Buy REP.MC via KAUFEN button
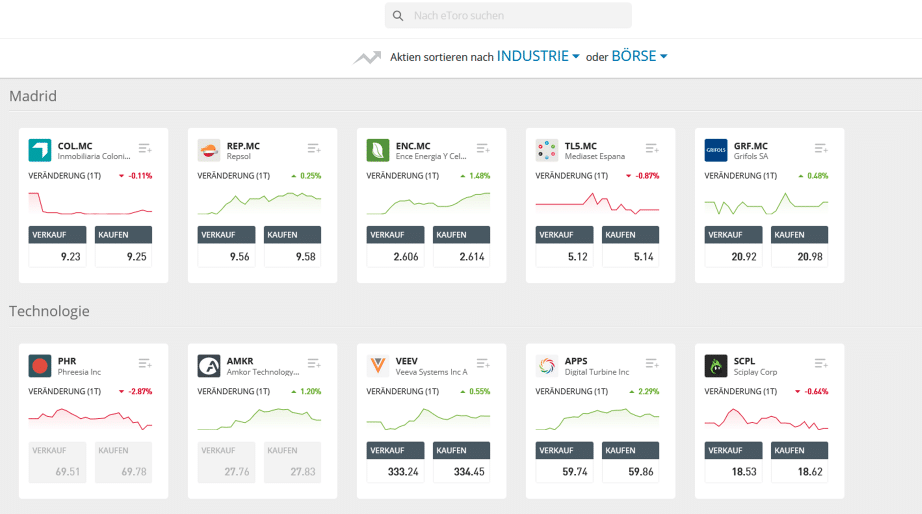922x514 pixels. click(x=292, y=246)
